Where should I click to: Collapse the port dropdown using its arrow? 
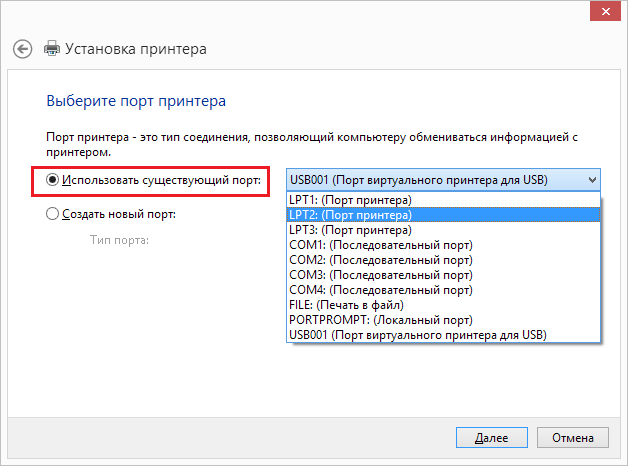tap(592, 180)
